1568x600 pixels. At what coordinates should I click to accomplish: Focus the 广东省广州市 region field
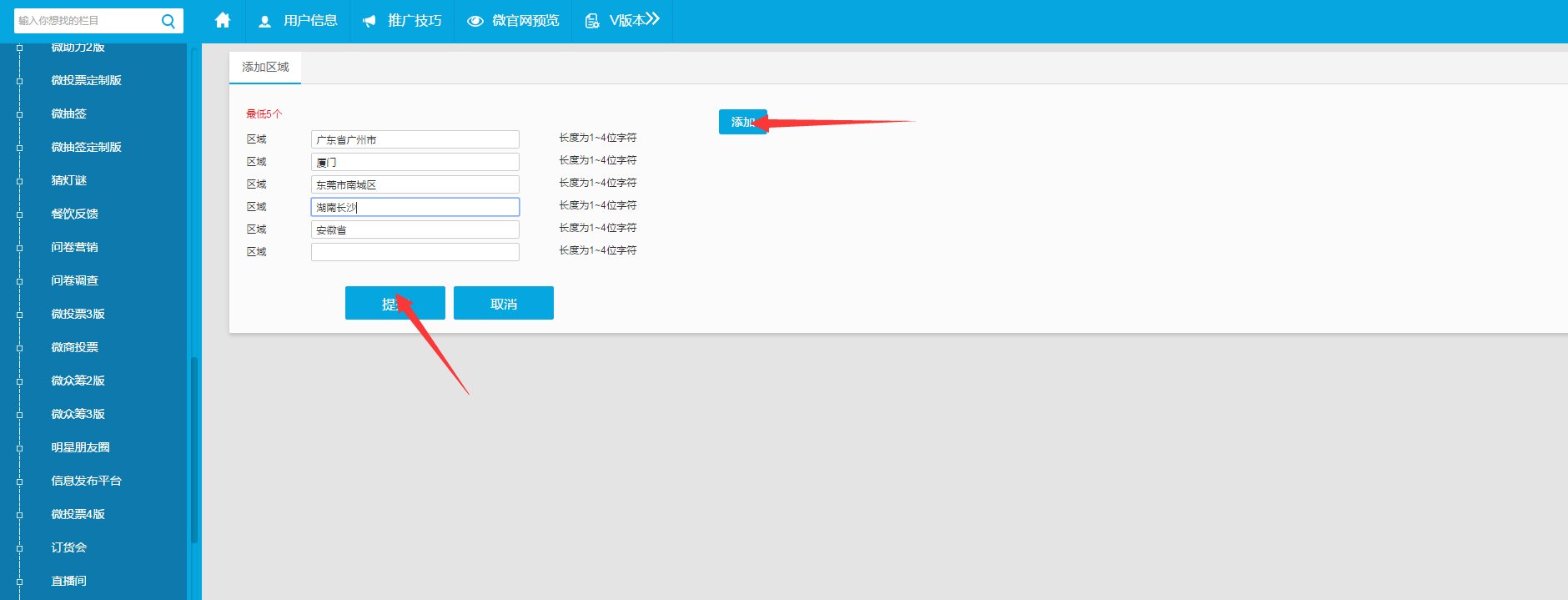(x=415, y=139)
